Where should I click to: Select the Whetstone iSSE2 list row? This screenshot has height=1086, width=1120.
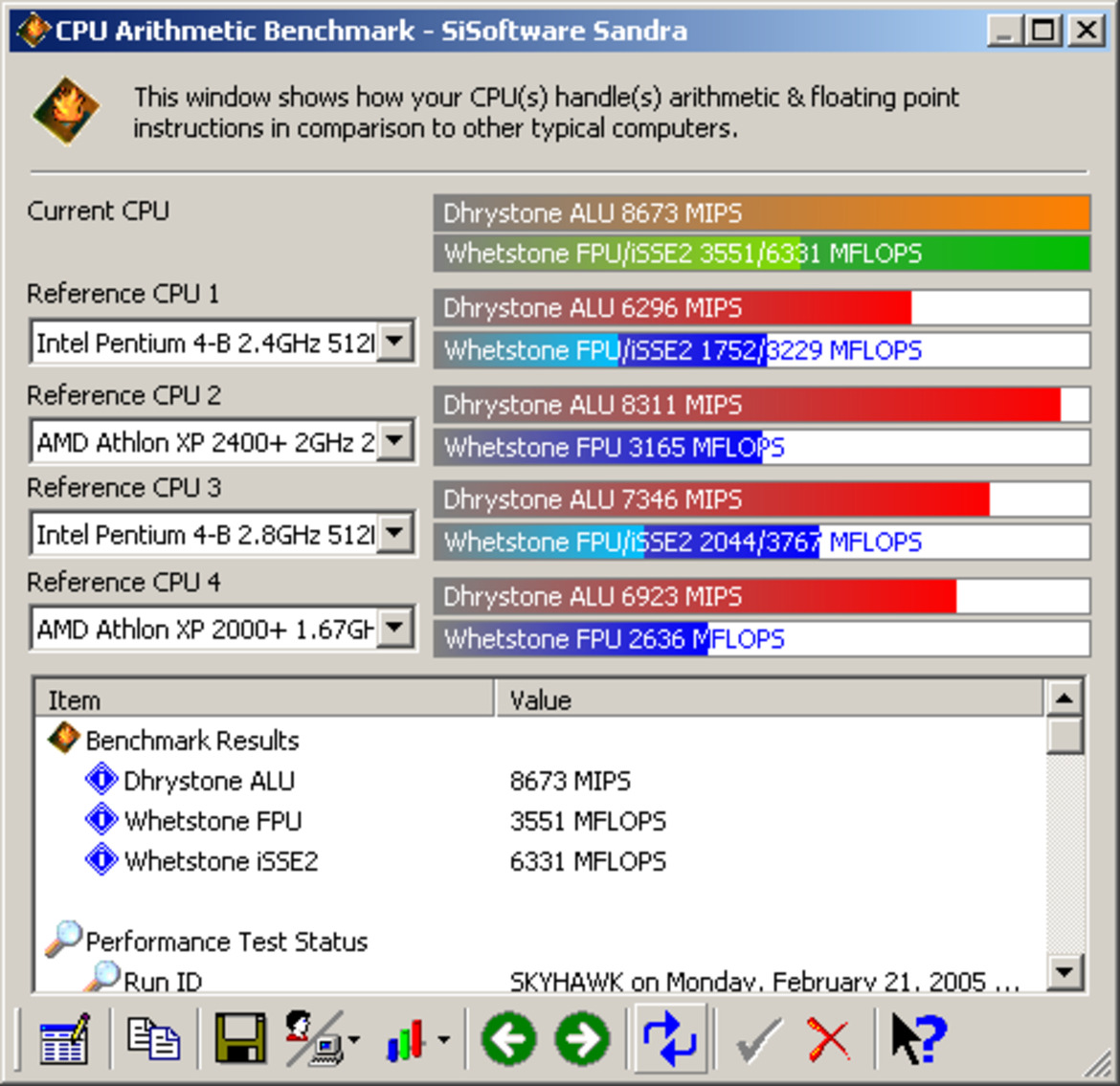coord(539,859)
